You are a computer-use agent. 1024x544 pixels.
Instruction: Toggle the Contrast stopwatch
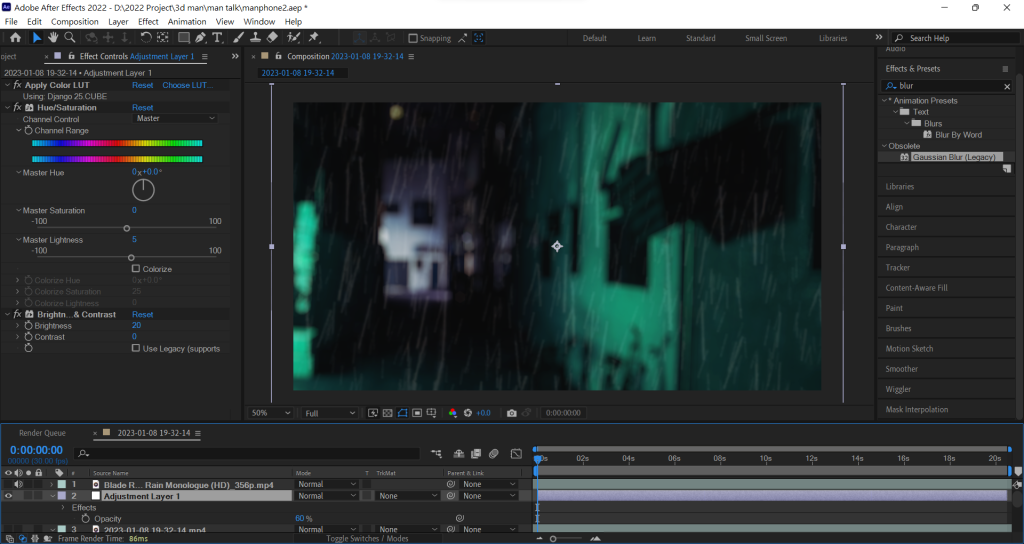tap(28, 337)
